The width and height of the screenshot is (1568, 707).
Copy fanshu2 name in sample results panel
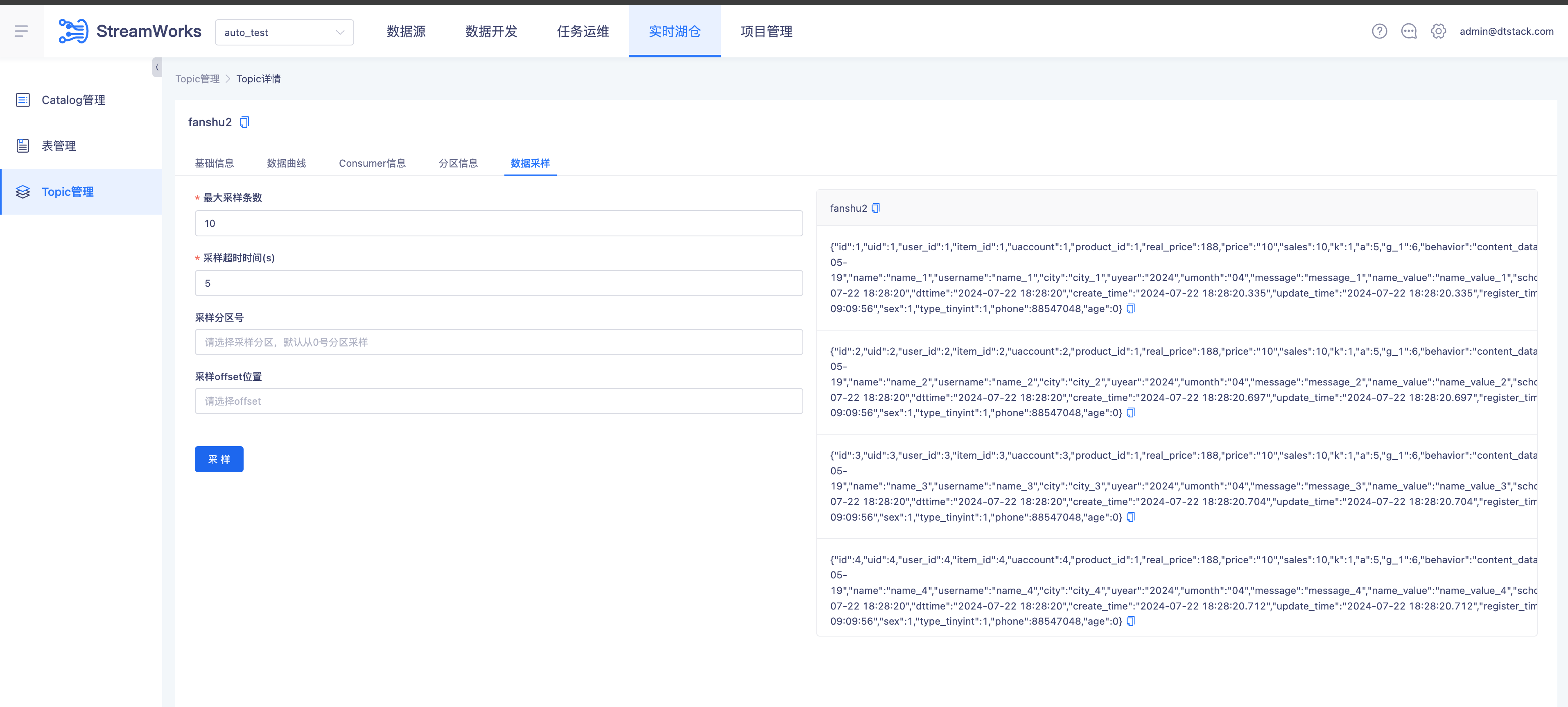pos(875,208)
